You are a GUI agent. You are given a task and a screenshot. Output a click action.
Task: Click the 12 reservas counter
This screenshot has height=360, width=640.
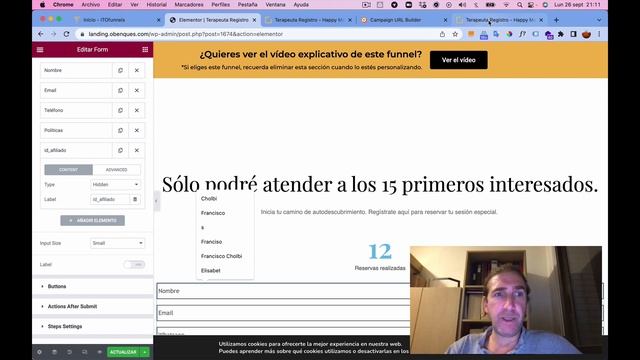tap(380, 251)
